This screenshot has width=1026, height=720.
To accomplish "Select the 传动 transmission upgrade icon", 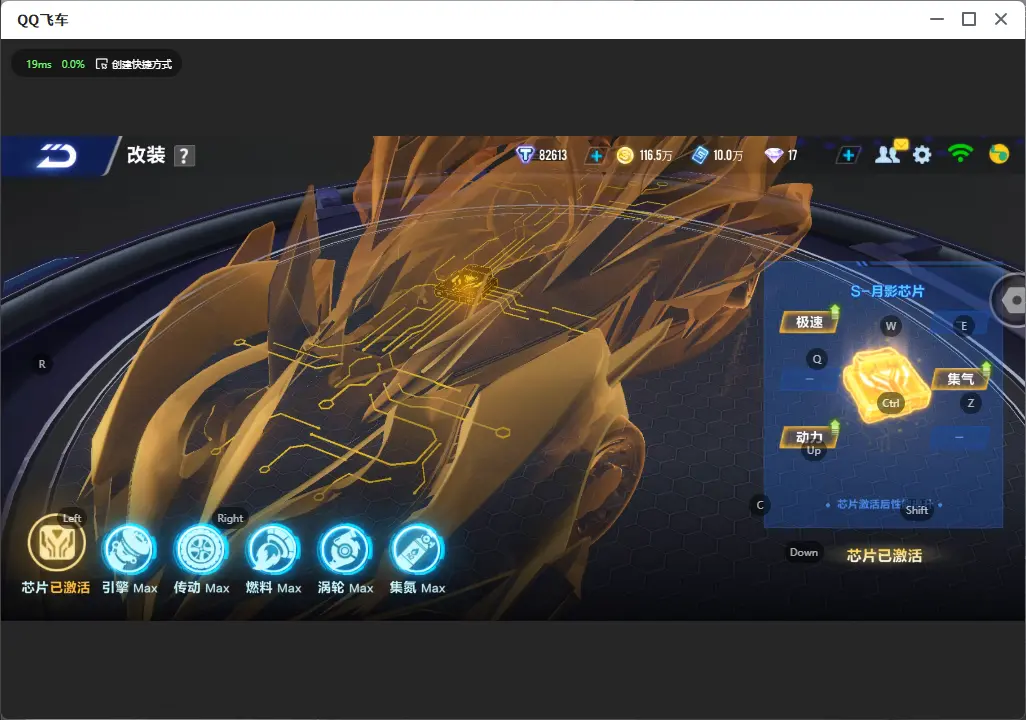I will pos(201,550).
